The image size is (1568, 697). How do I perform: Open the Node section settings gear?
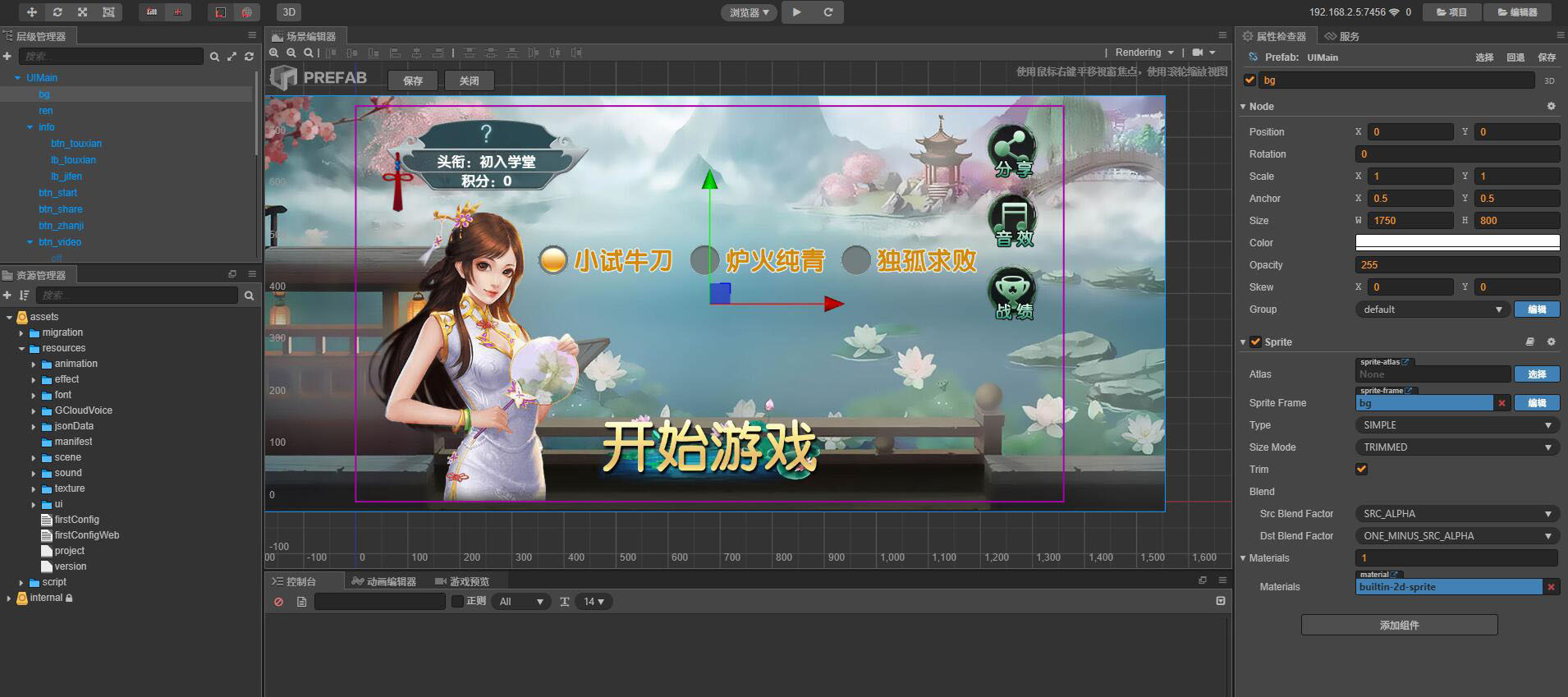pos(1551,107)
